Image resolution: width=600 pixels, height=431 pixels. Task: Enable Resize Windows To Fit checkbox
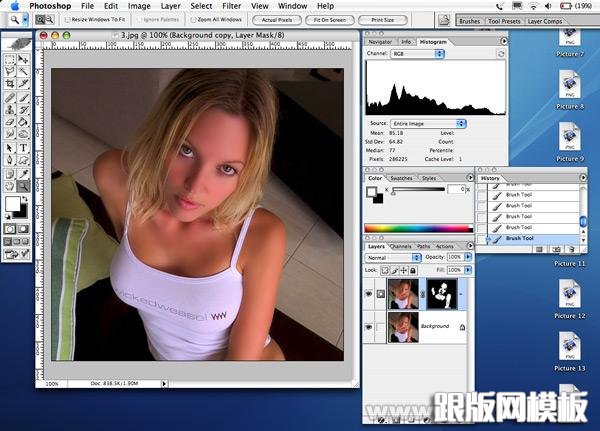click(x=67, y=19)
